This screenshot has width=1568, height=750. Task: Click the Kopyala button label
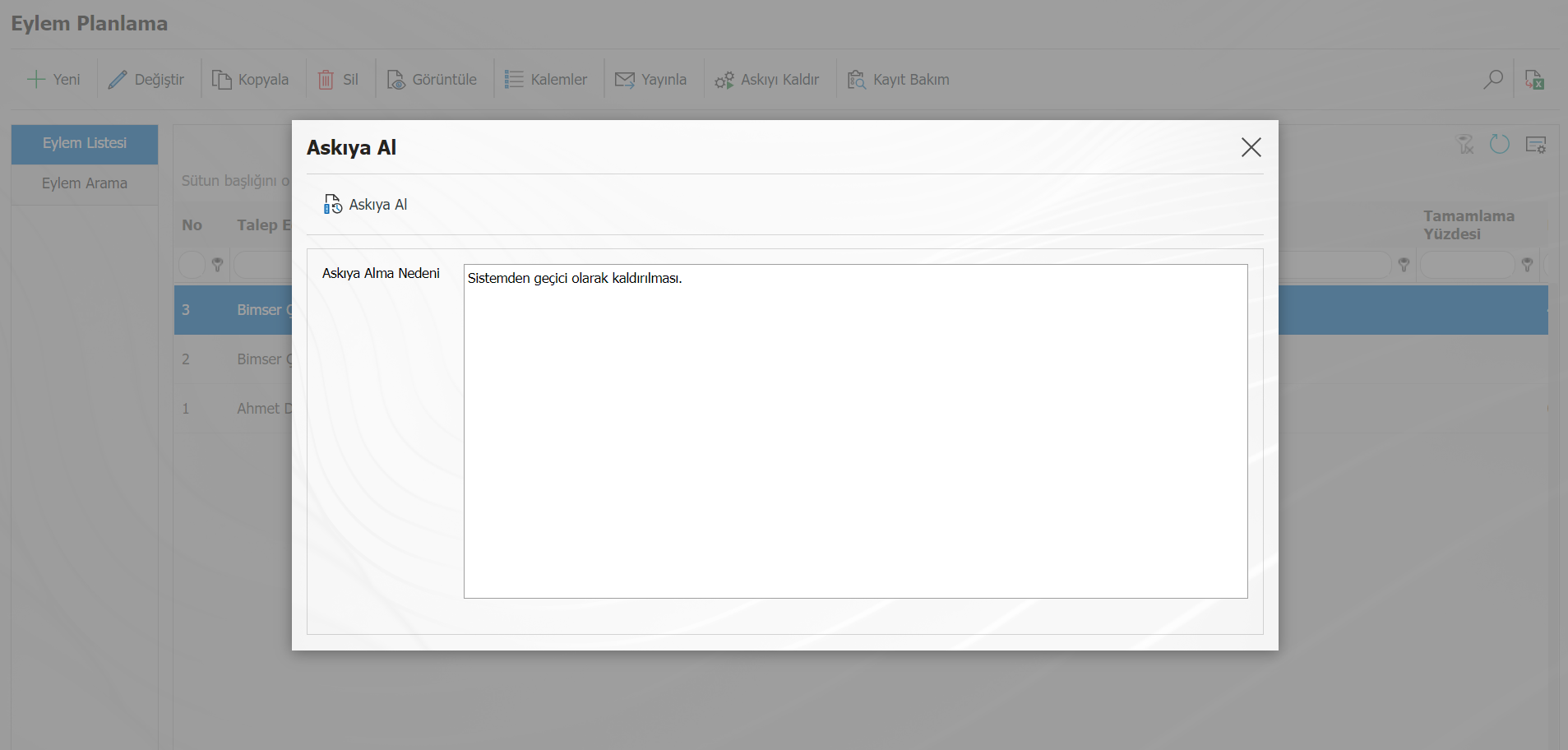[263, 80]
